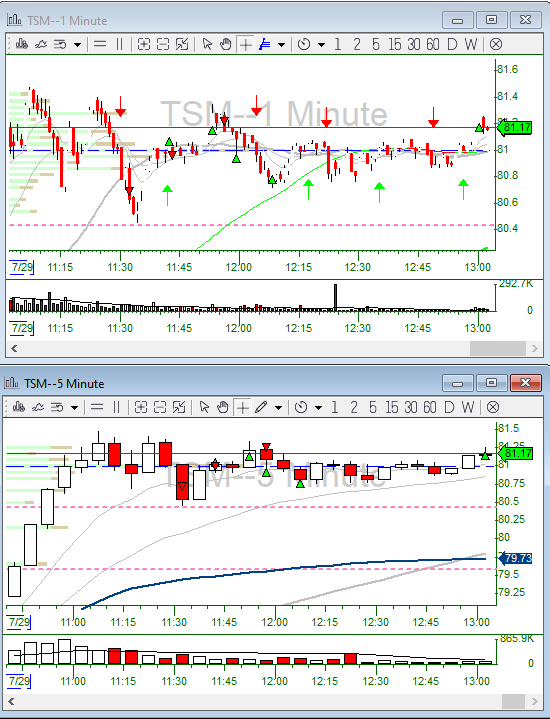Click zoom out icon in 1 Minute toolbar

click(x=163, y=44)
